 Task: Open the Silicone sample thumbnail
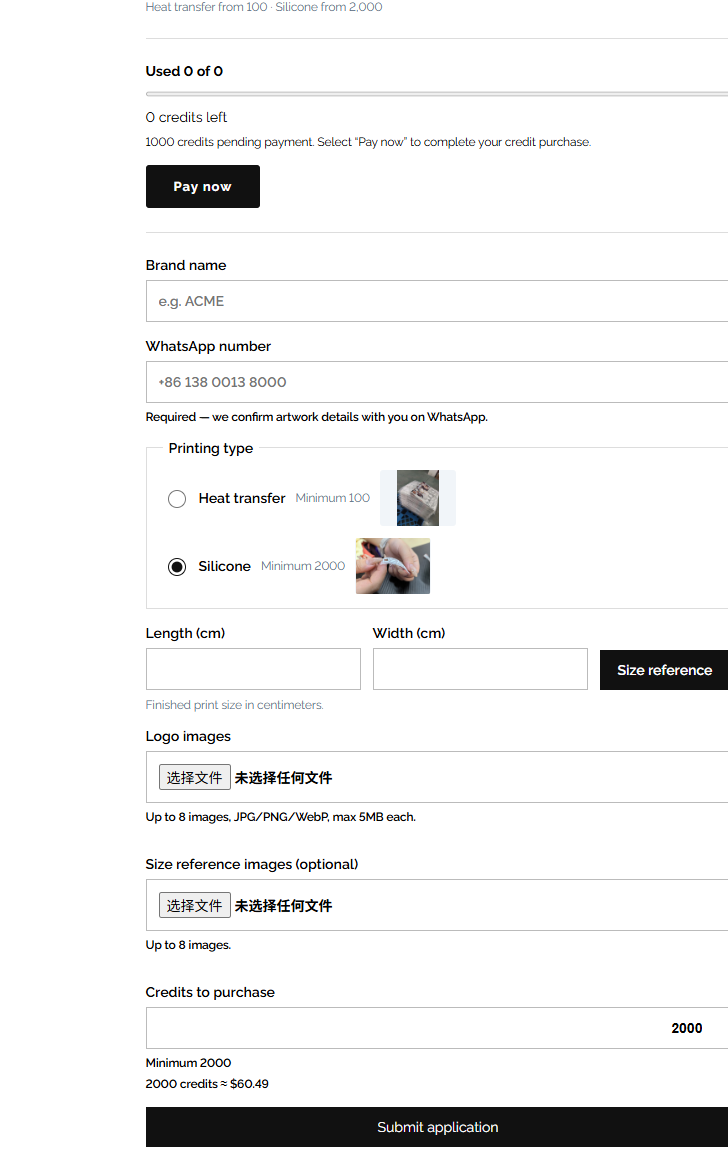[x=393, y=566]
